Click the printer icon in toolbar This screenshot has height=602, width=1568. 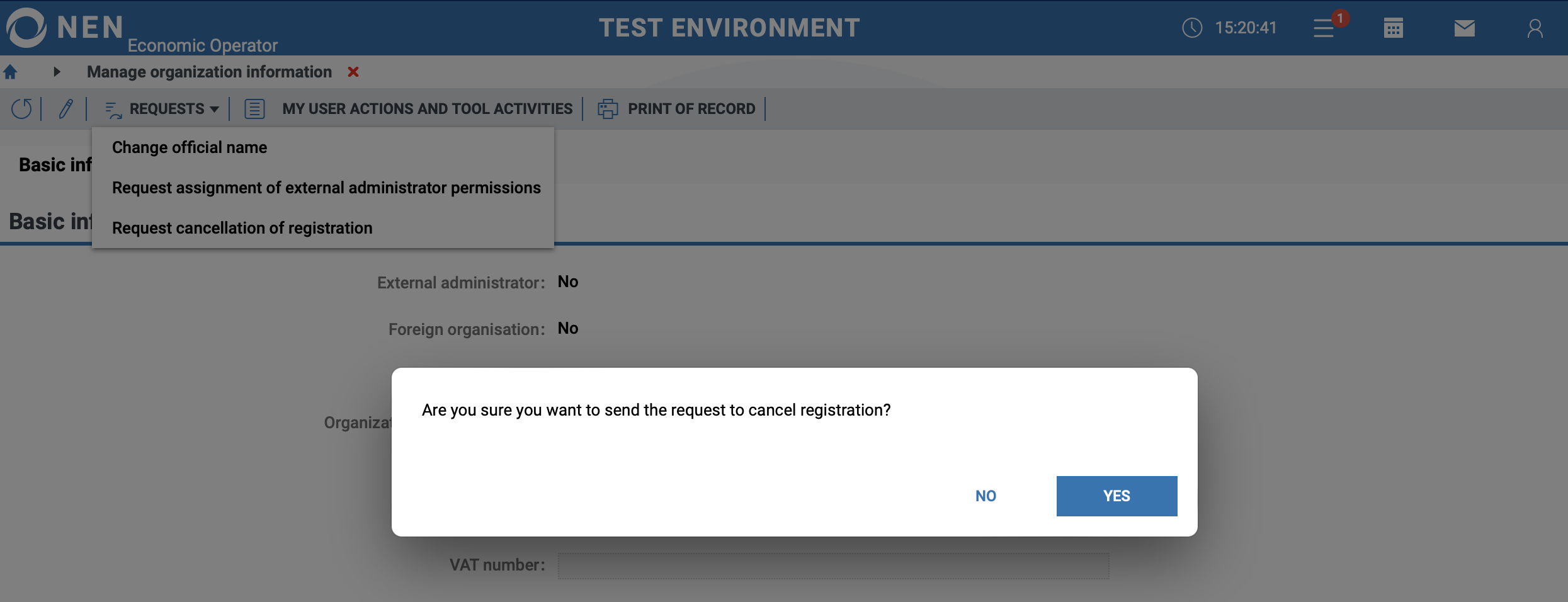(608, 108)
